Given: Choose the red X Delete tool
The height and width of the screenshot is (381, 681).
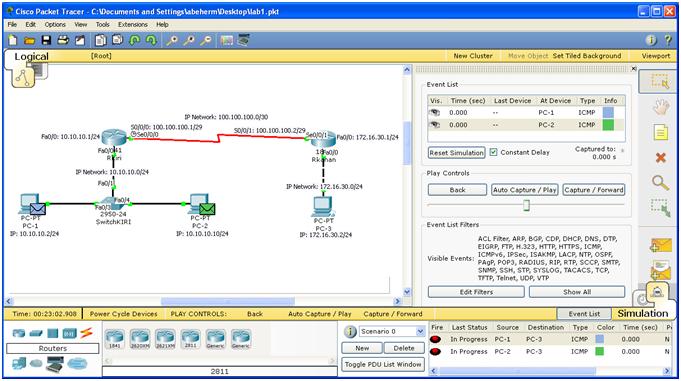Looking at the screenshot, I should point(661,157).
